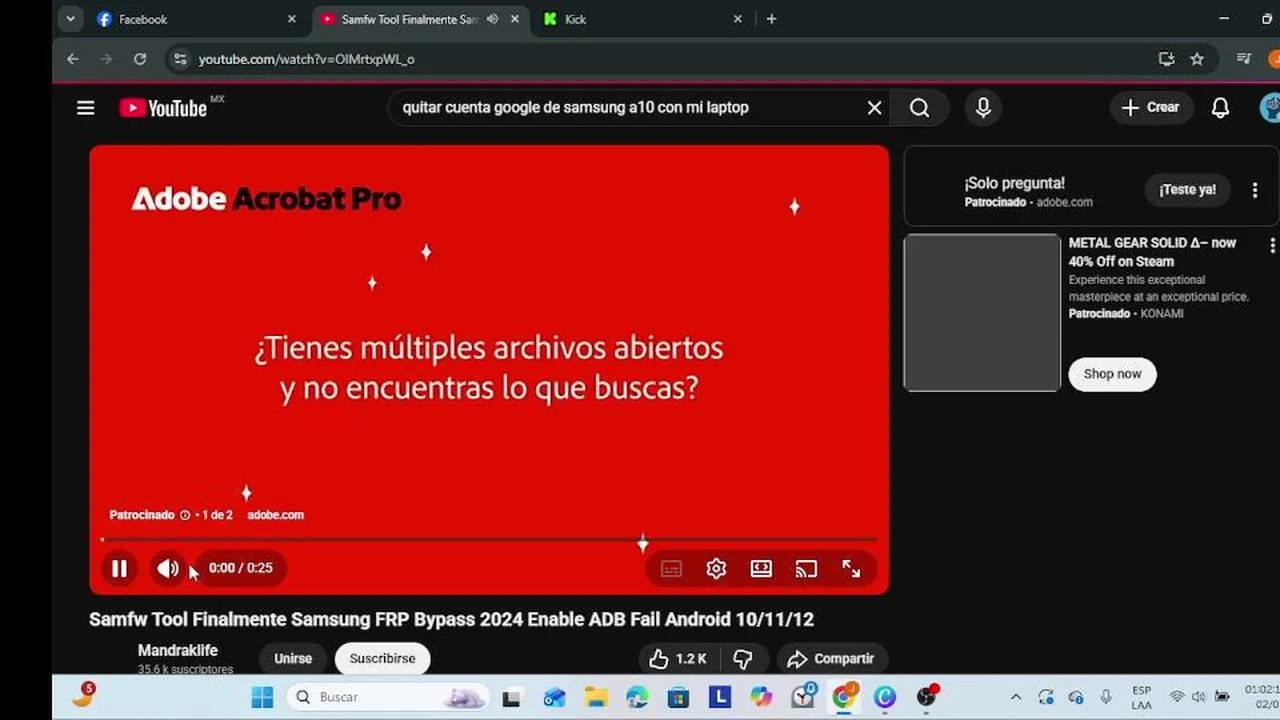
Task: Switch player to theater mode
Action: (761, 569)
